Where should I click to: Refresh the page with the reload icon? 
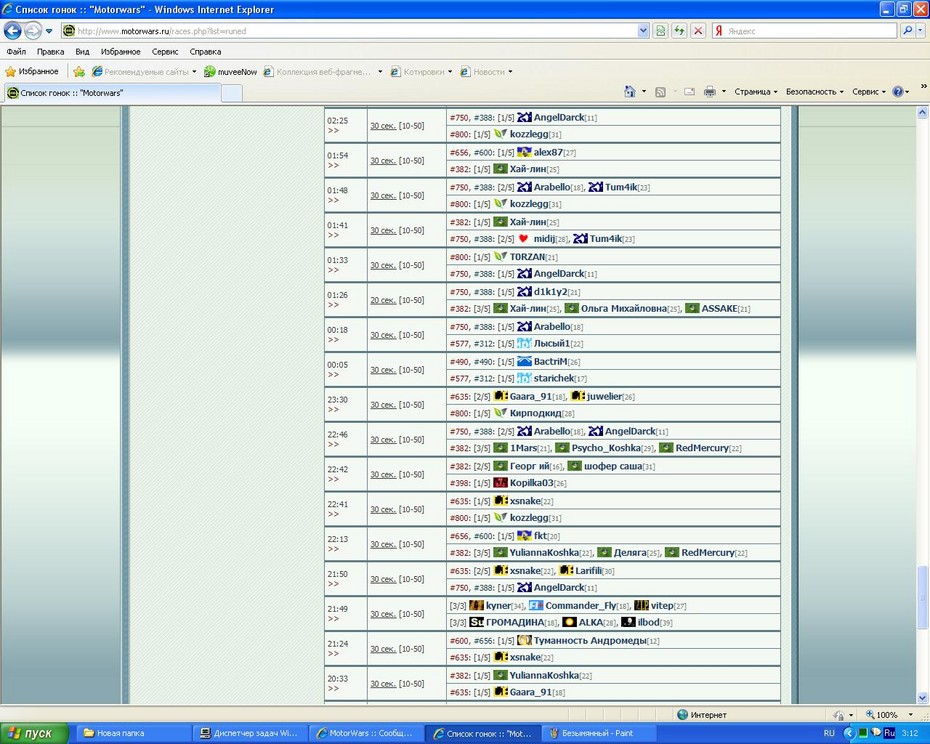coord(679,31)
